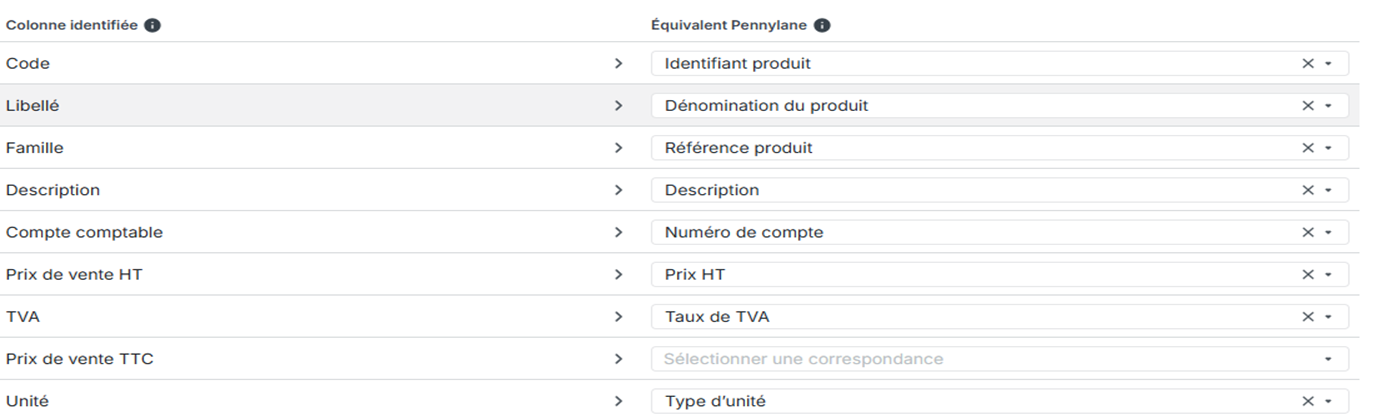
Task: Click the chevron beside Famille row
Action: point(618,148)
